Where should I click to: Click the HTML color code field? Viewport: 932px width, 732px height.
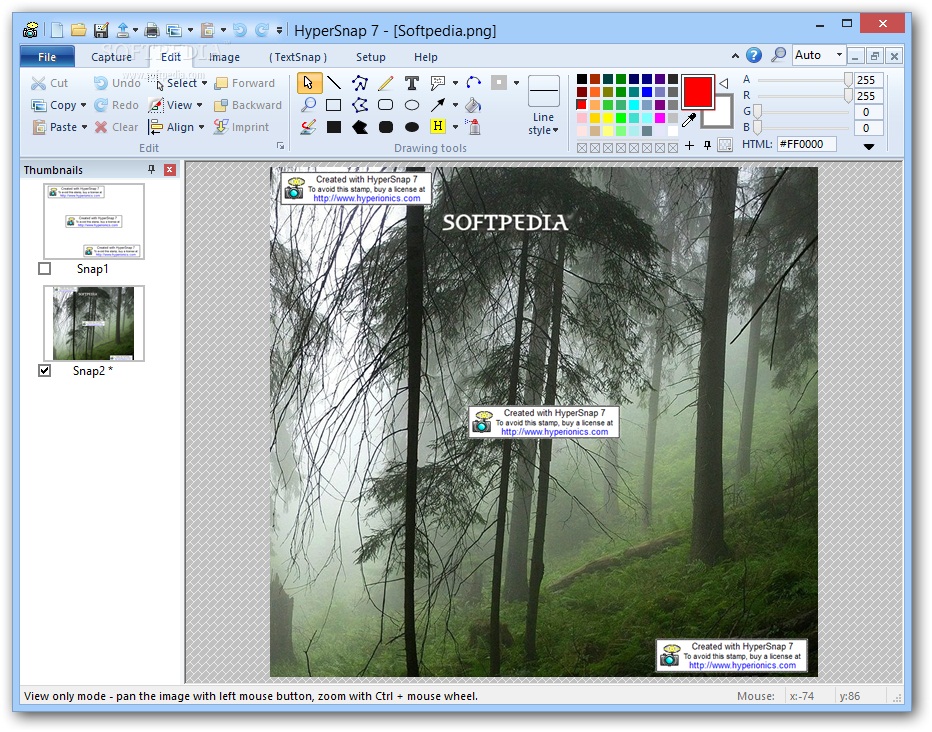point(807,144)
